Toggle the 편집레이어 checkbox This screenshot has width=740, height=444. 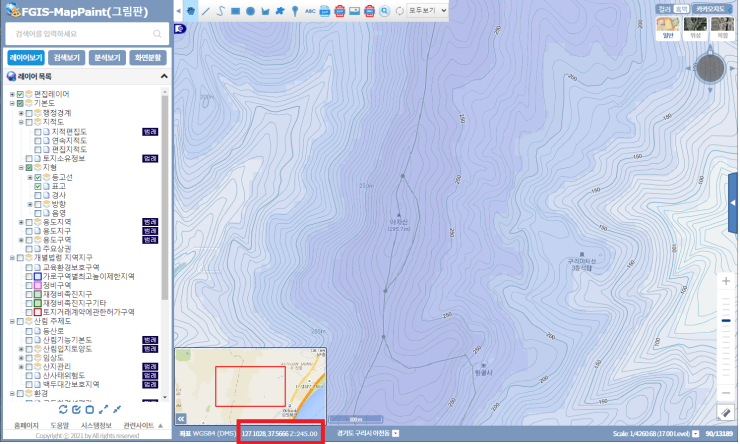click(x=20, y=94)
